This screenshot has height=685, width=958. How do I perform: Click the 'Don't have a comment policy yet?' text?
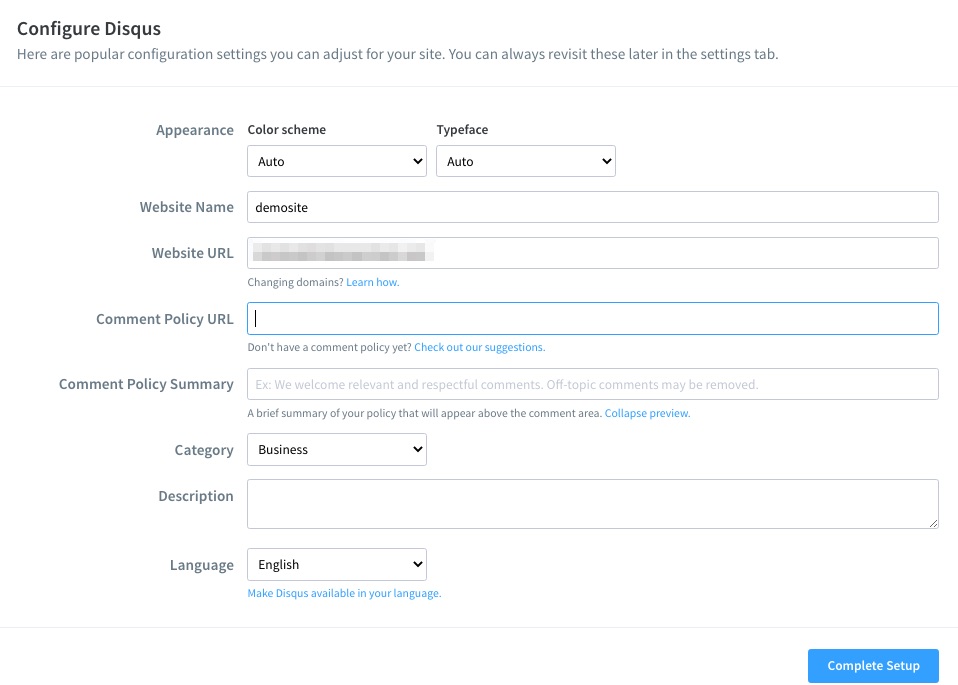click(329, 347)
